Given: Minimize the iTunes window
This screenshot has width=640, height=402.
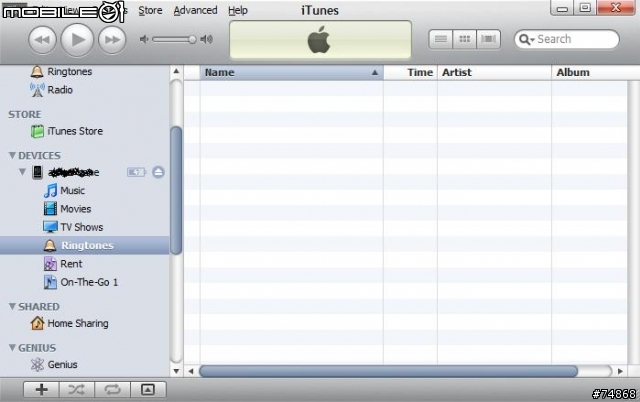Looking at the screenshot, I should tap(562, 8).
